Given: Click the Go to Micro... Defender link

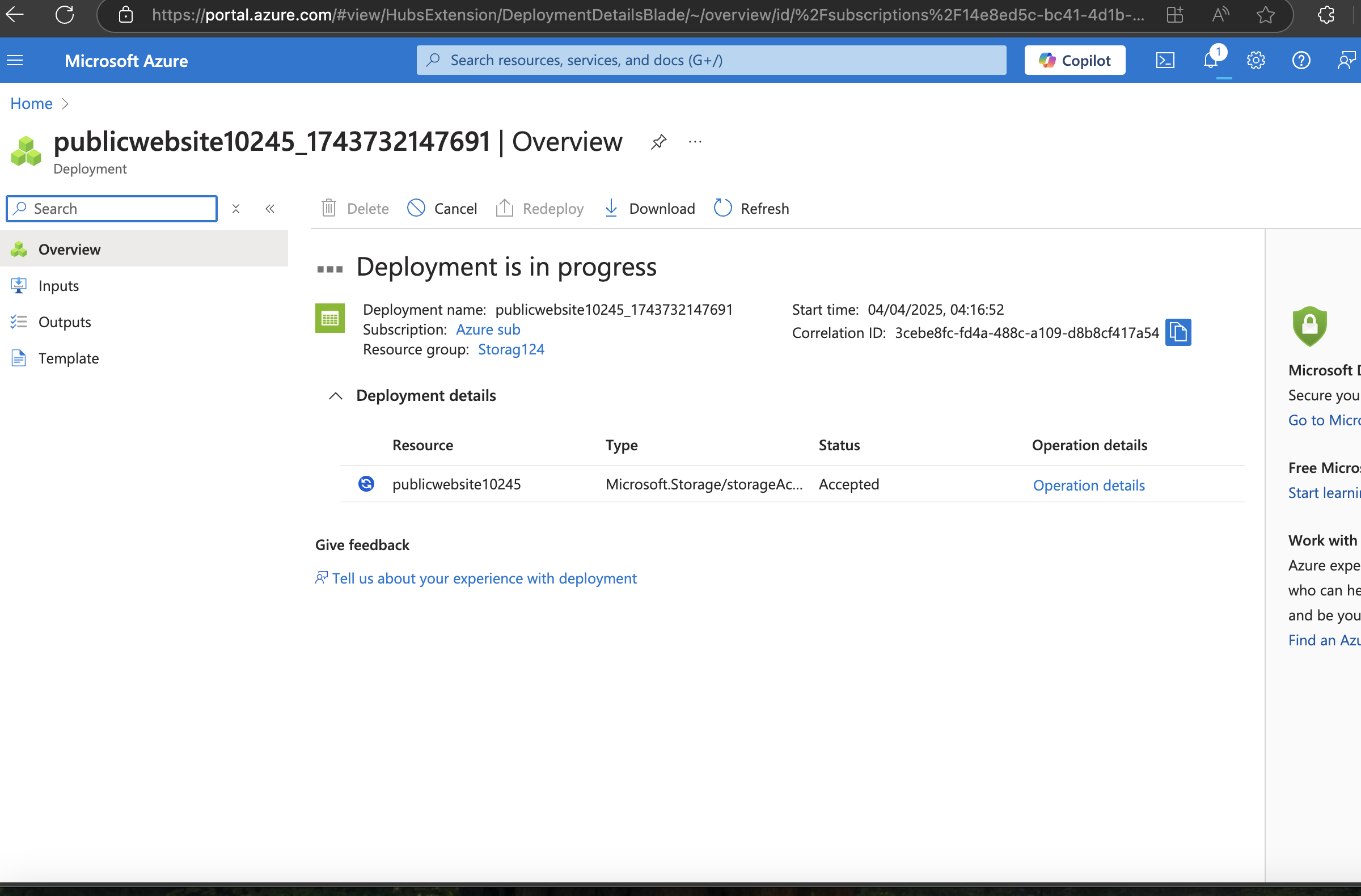Looking at the screenshot, I should pos(1324,420).
